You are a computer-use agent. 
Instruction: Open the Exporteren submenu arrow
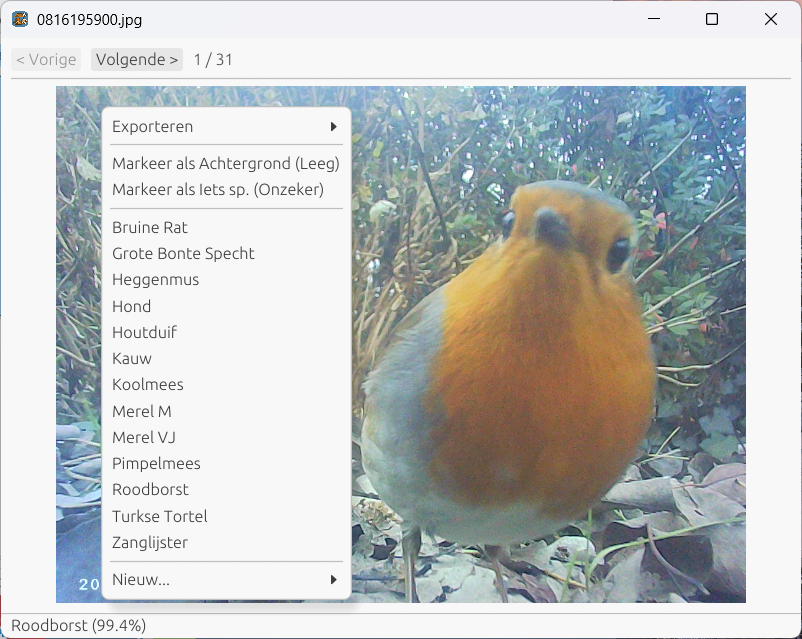(335, 126)
